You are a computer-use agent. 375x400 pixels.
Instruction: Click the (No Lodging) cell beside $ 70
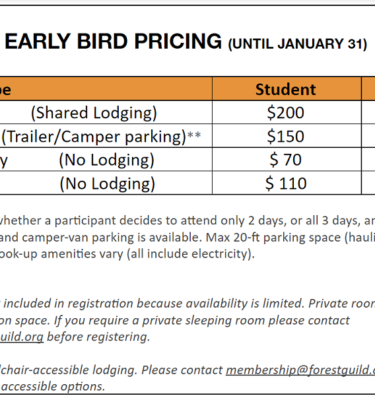(107, 160)
